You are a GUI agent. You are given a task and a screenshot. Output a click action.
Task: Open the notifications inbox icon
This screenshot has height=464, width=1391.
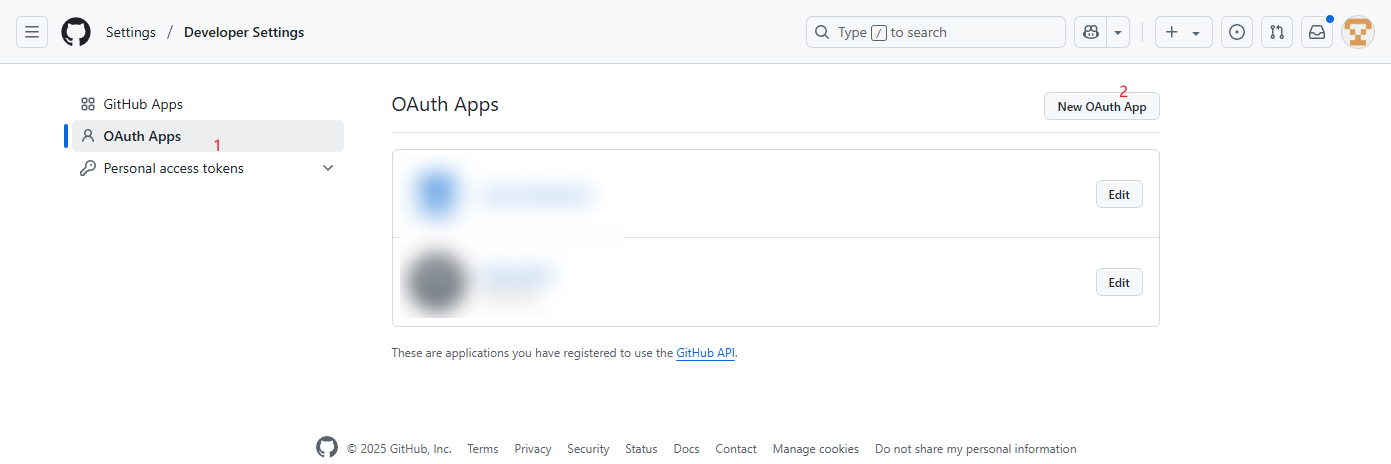point(1317,32)
